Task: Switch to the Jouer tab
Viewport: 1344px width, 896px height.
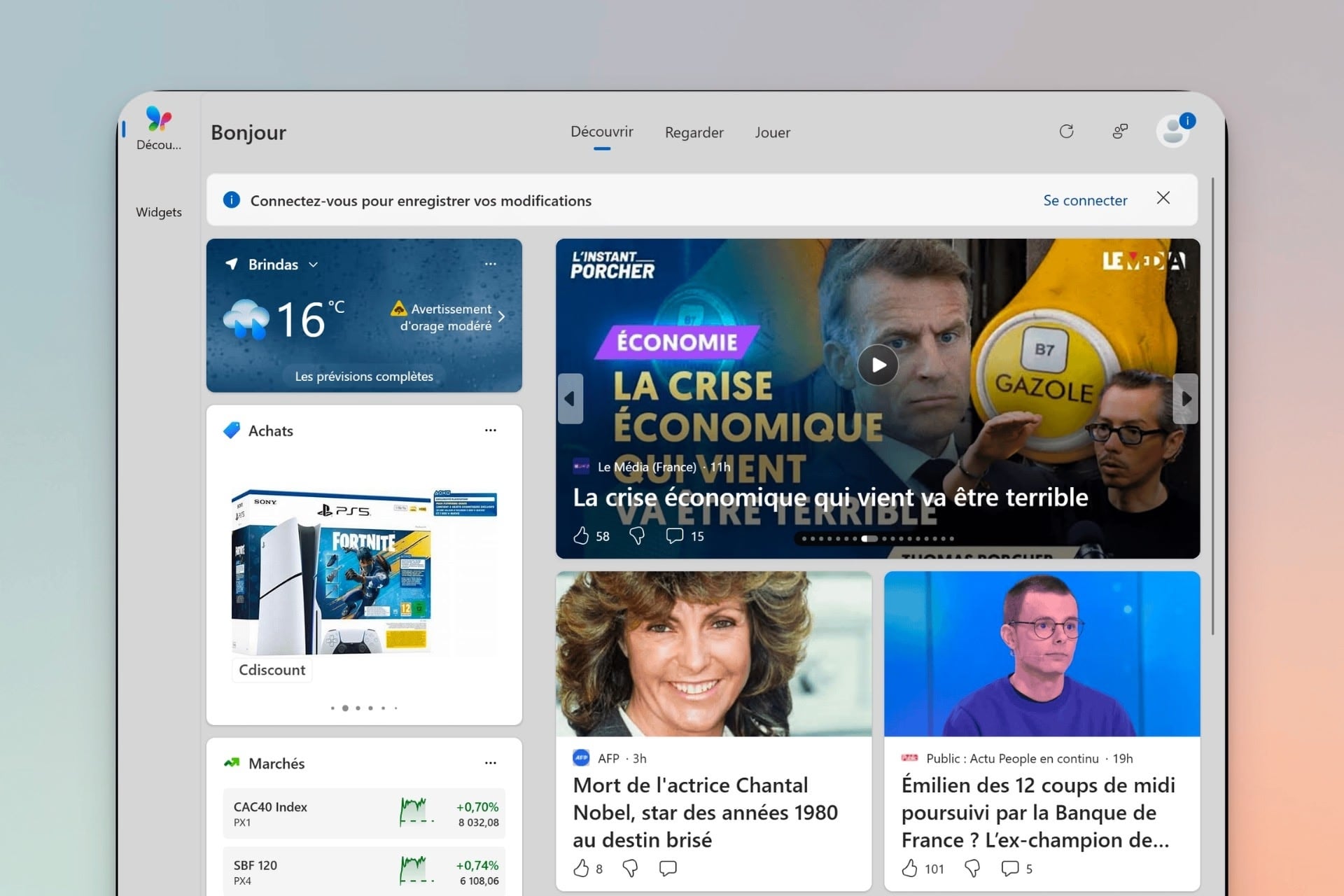Action: (772, 132)
